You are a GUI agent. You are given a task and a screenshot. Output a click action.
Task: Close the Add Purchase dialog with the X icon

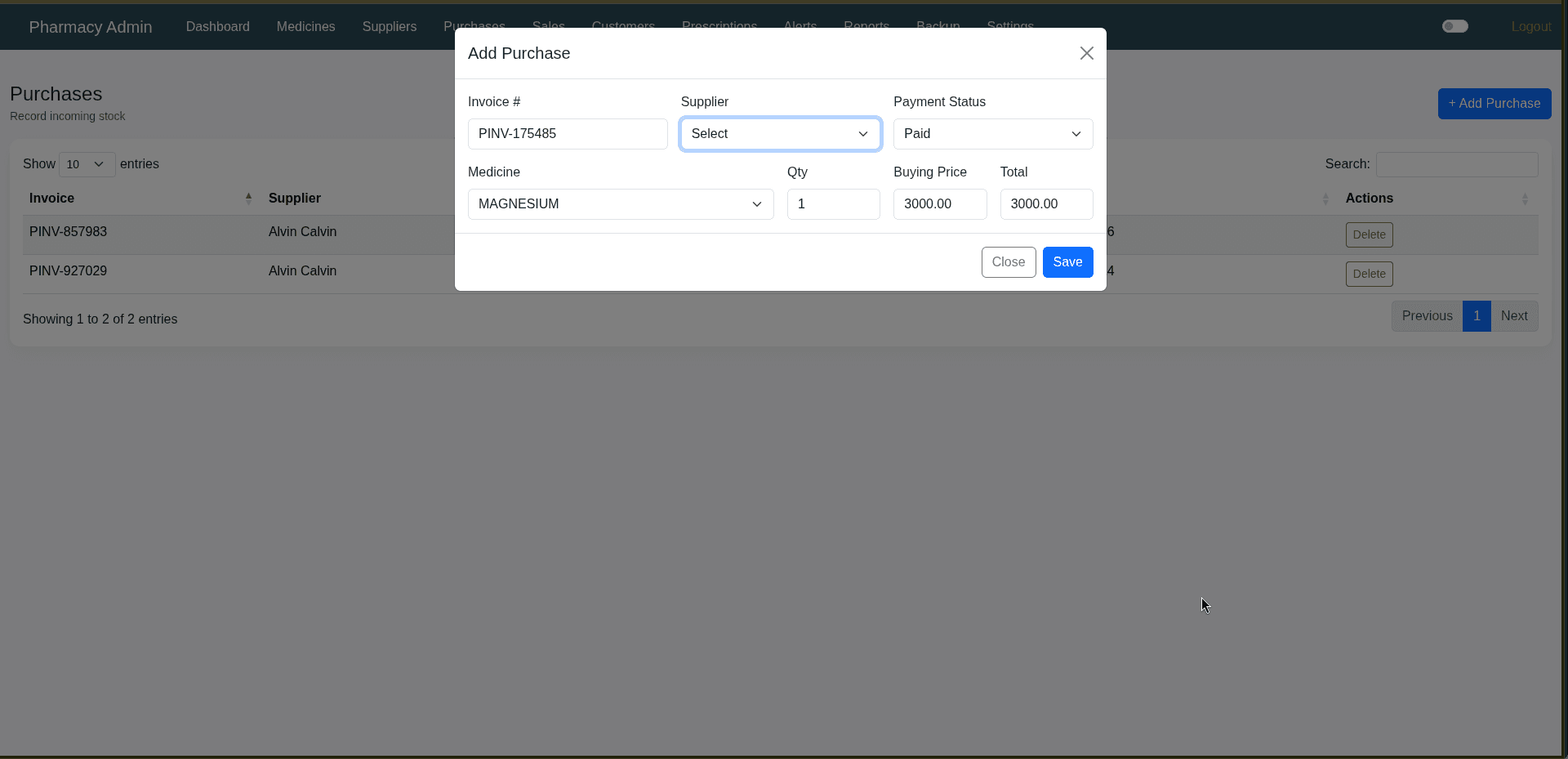[1086, 52]
